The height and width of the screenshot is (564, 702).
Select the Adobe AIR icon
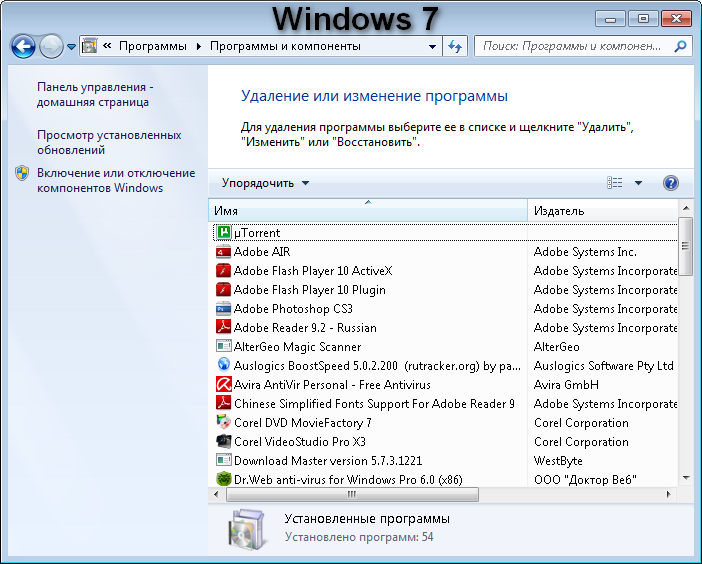pyautogui.click(x=224, y=252)
